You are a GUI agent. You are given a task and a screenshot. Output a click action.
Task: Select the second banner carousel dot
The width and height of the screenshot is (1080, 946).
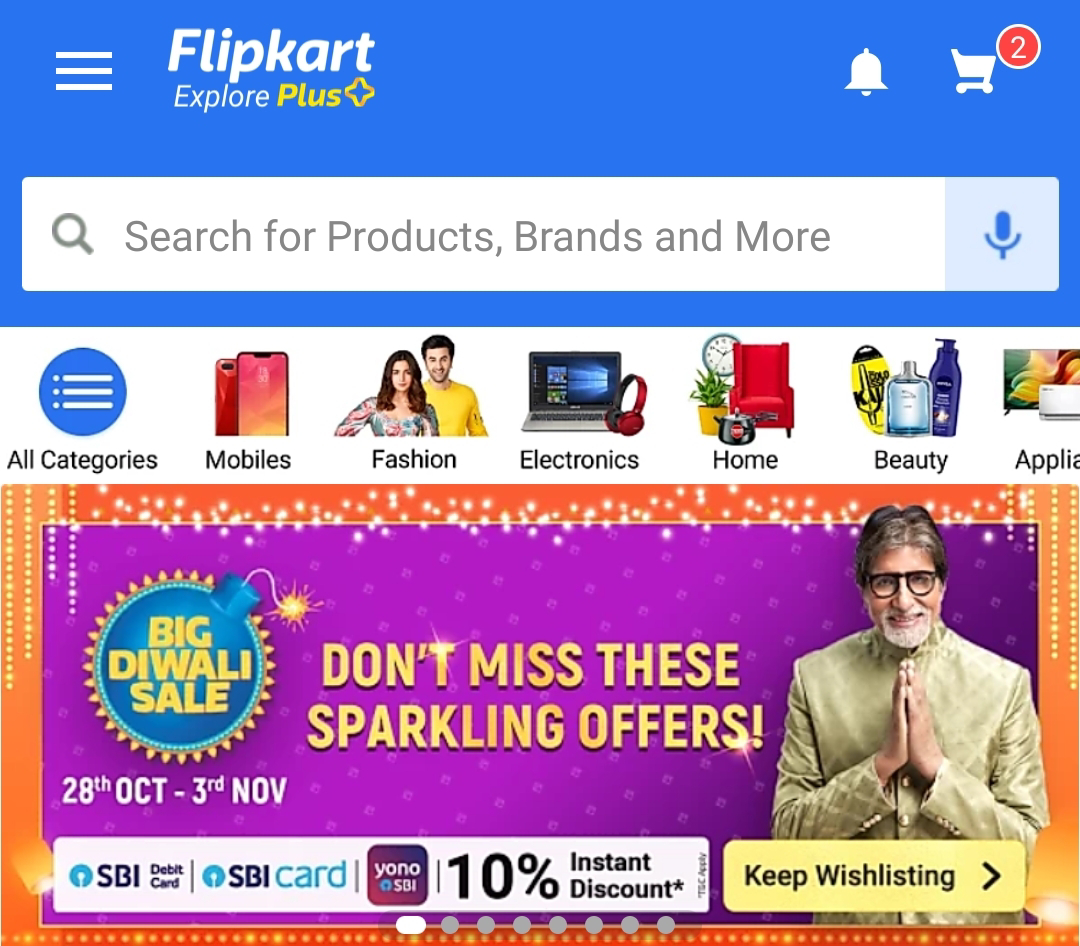tap(450, 925)
